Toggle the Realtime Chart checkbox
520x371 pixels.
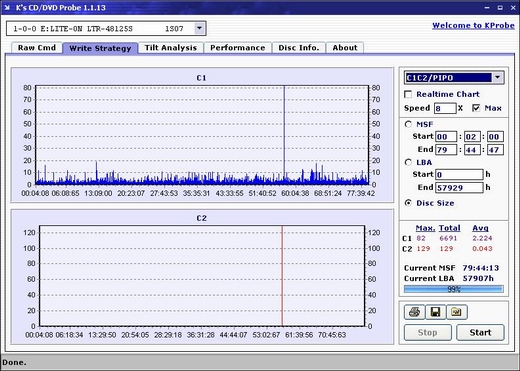(408, 94)
